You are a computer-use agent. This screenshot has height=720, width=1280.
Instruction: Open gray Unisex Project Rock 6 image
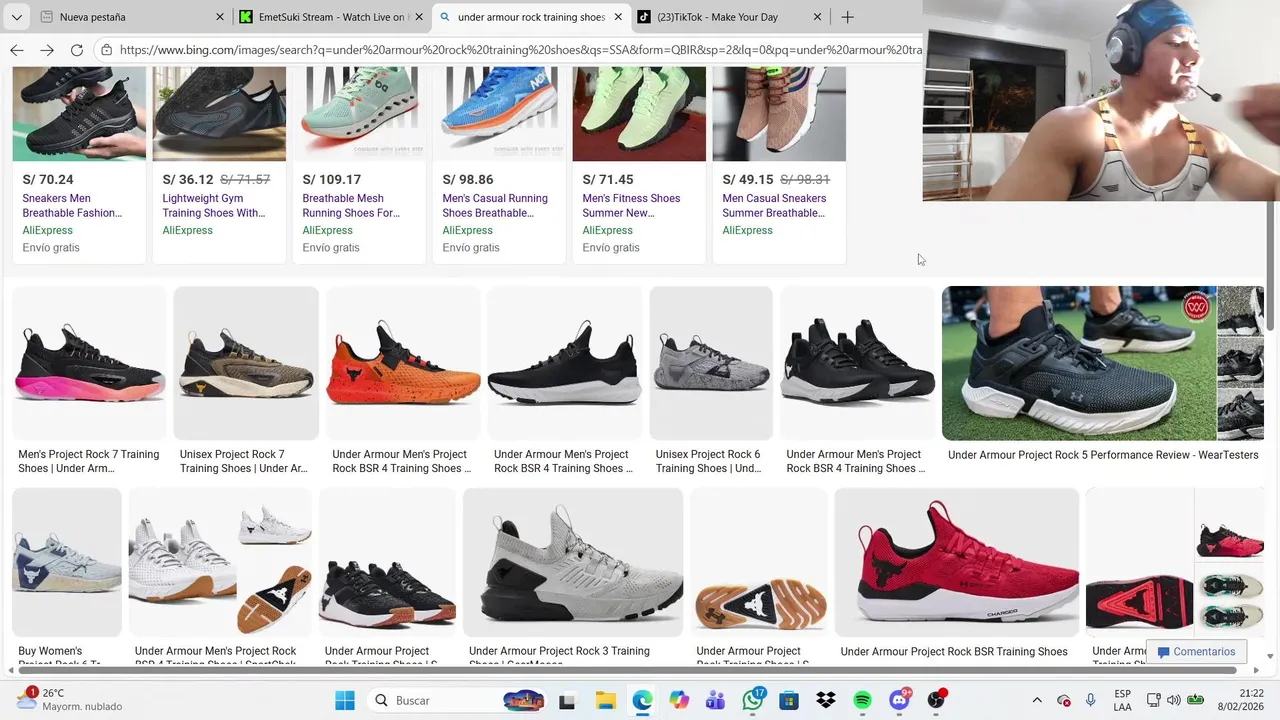coord(711,363)
